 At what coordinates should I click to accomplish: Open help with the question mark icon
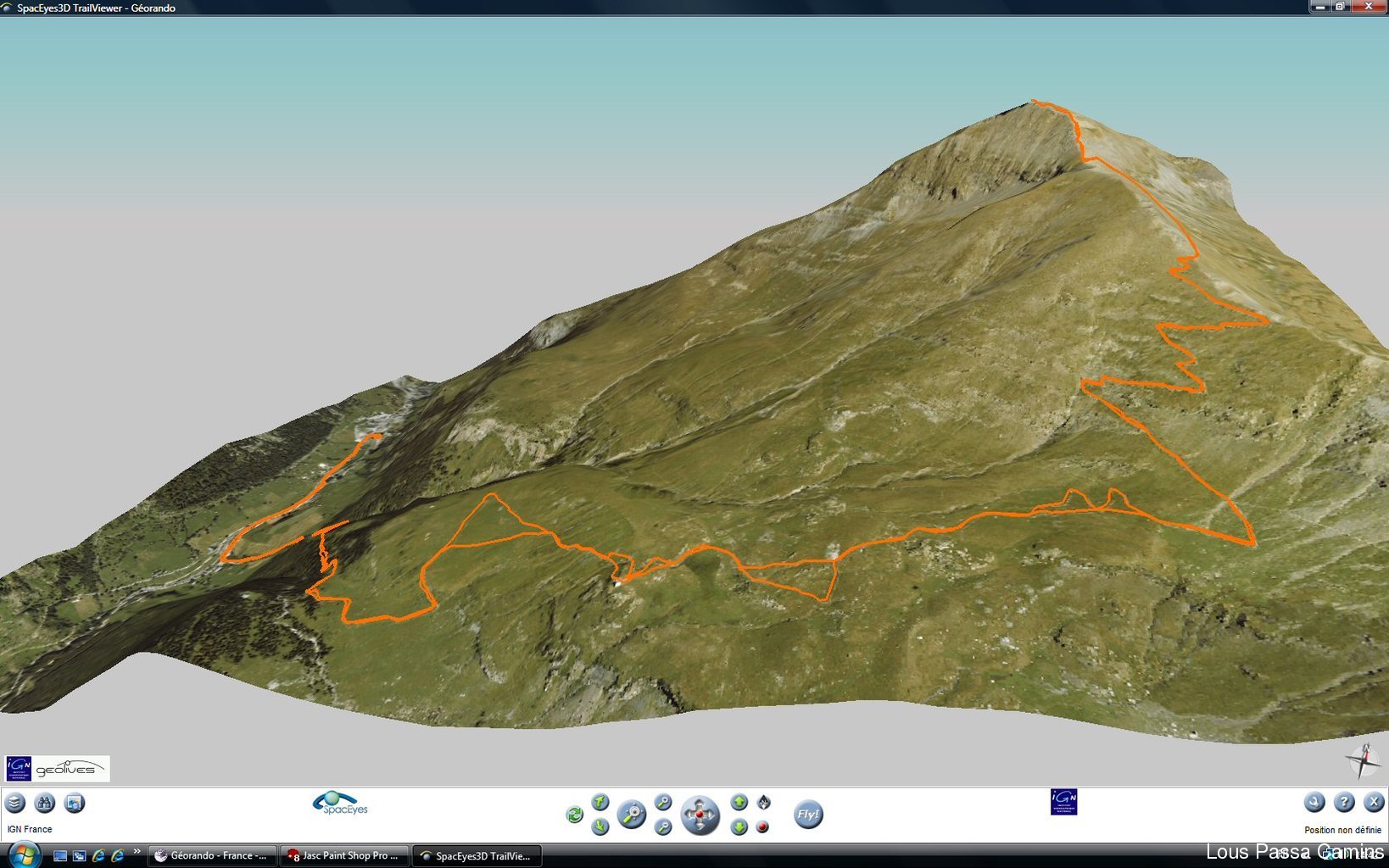[x=1344, y=802]
